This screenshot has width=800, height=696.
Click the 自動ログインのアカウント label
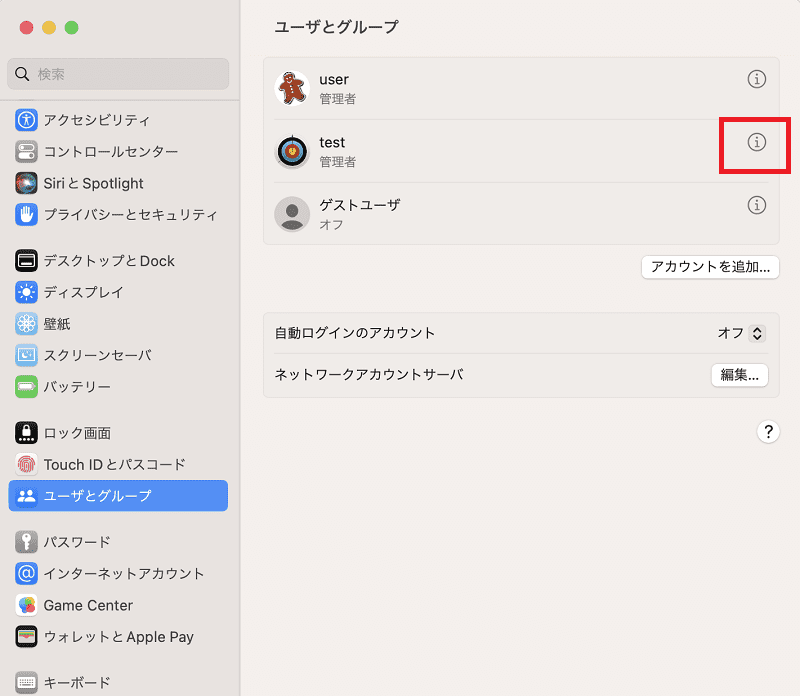point(355,333)
